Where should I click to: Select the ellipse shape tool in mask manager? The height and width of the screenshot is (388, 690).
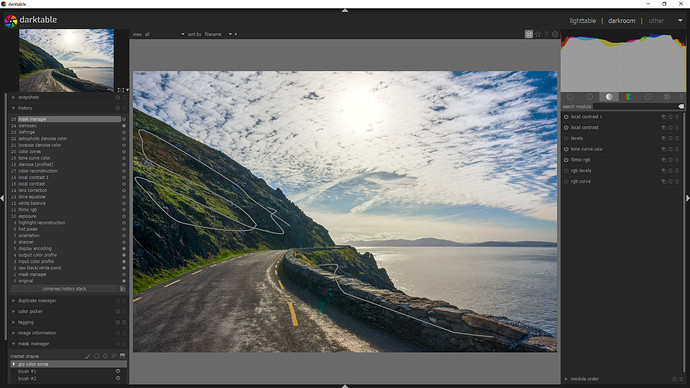coord(105,356)
